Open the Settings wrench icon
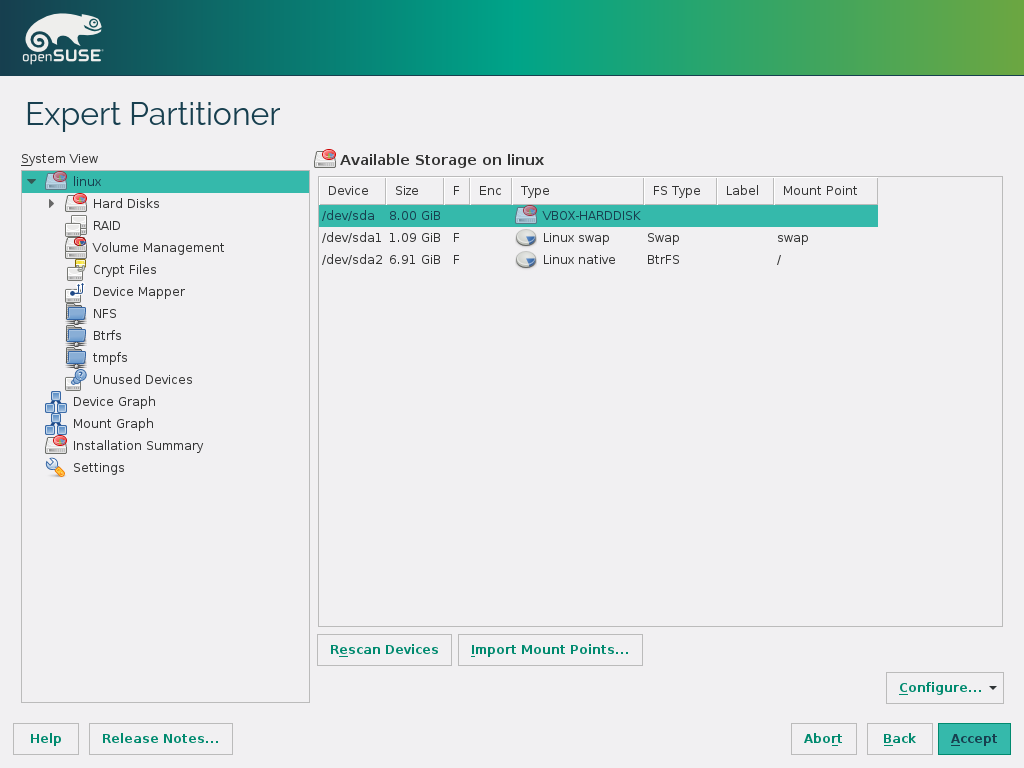 coord(56,468)
